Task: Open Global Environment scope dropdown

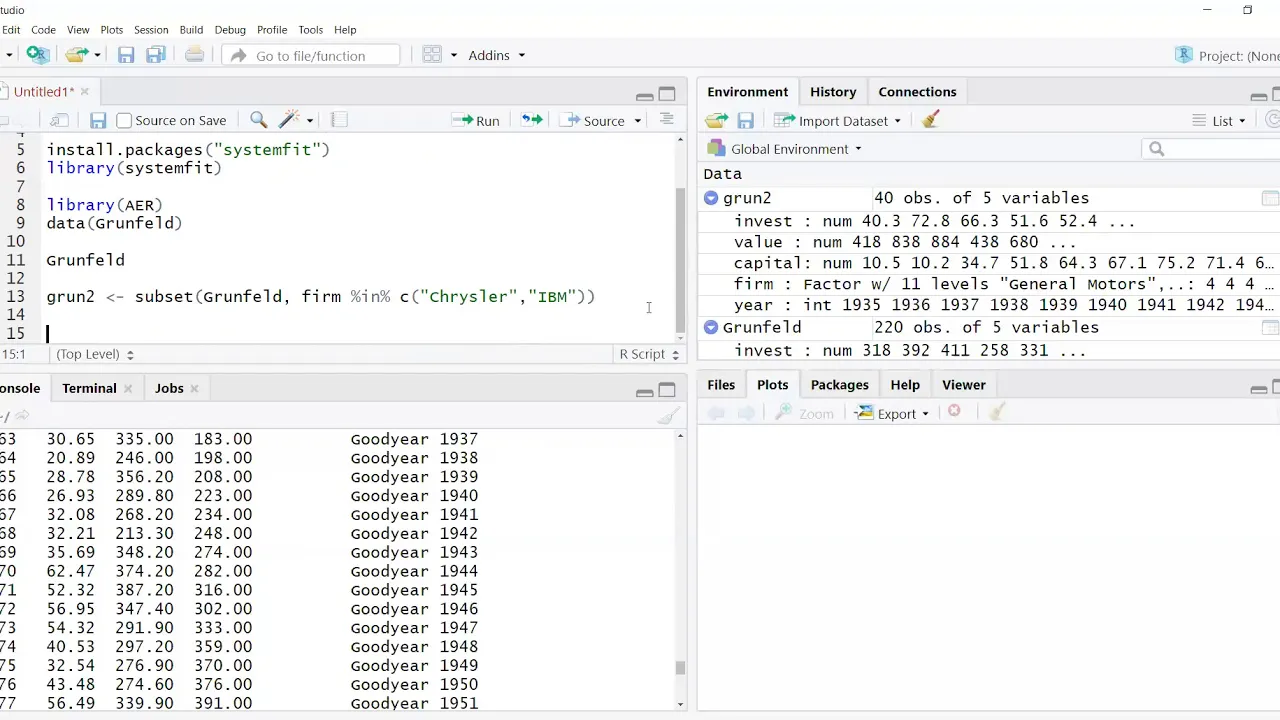Action: [785, 149]
